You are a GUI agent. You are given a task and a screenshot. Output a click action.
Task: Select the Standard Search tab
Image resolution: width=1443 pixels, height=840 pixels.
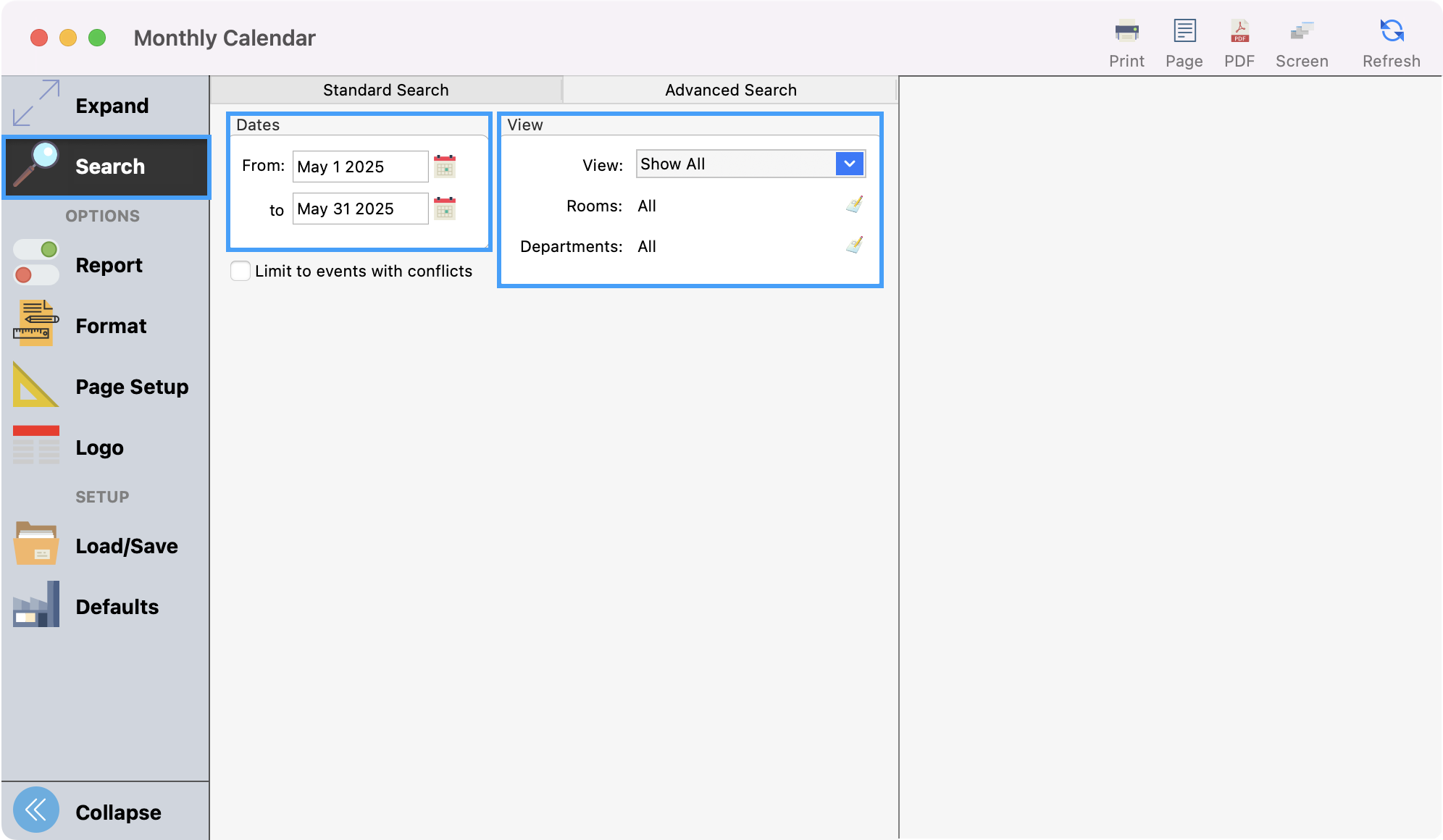(385, 90)
